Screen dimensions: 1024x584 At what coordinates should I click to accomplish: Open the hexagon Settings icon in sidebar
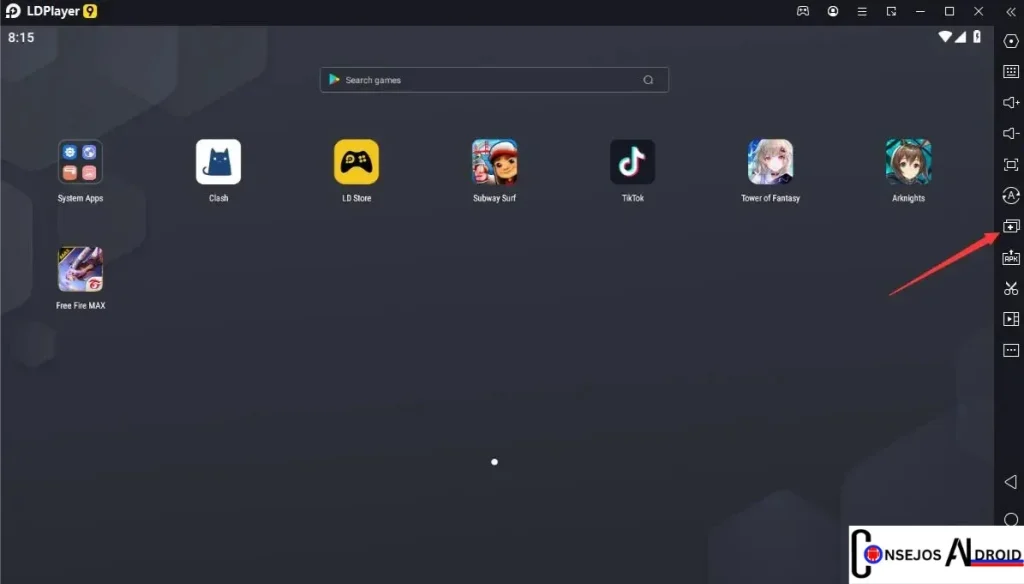click(1010, 41)
